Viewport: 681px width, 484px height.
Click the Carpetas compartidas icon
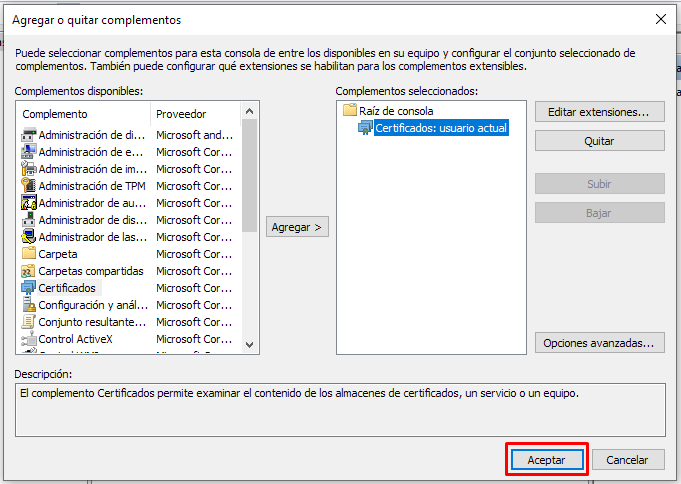[x=29, y=271]
